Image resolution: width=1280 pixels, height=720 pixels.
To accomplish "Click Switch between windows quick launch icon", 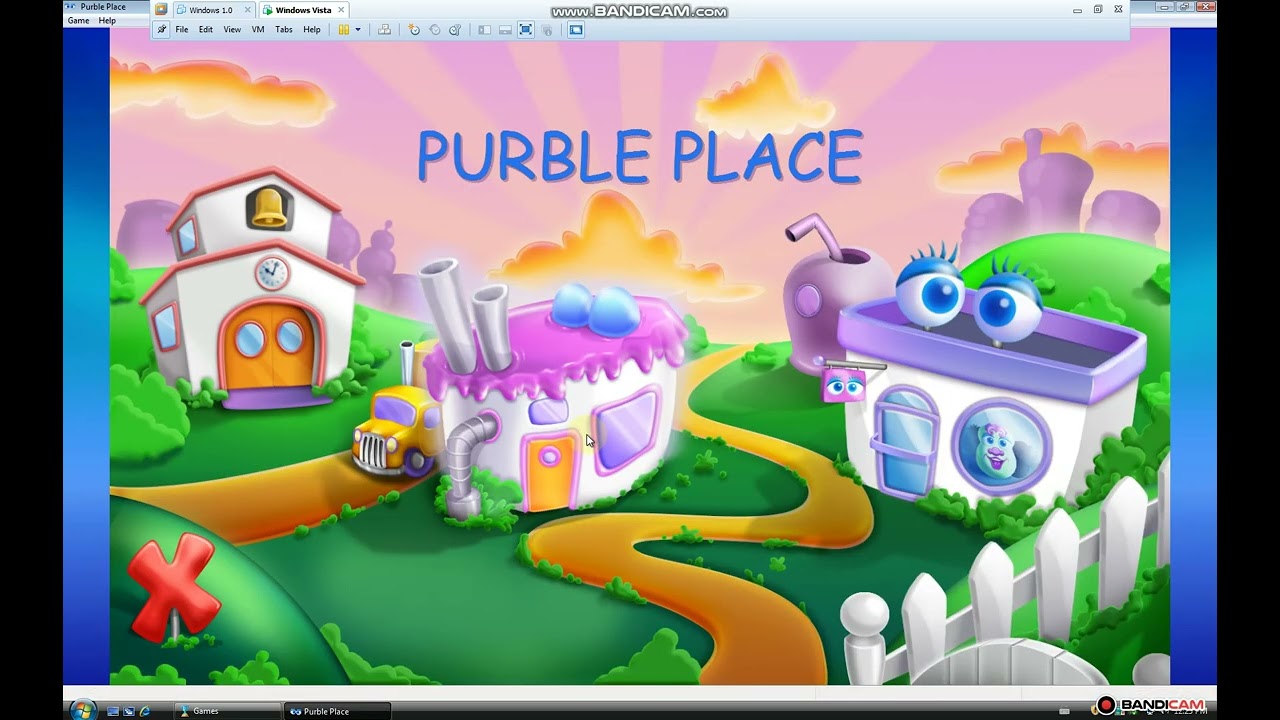I will tap(129, 711).
